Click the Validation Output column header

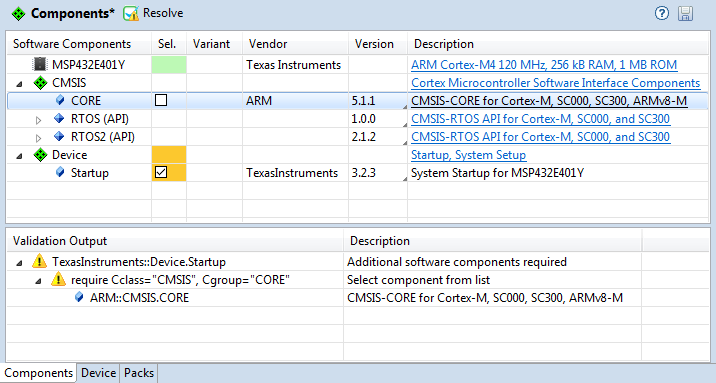point(175,241)
